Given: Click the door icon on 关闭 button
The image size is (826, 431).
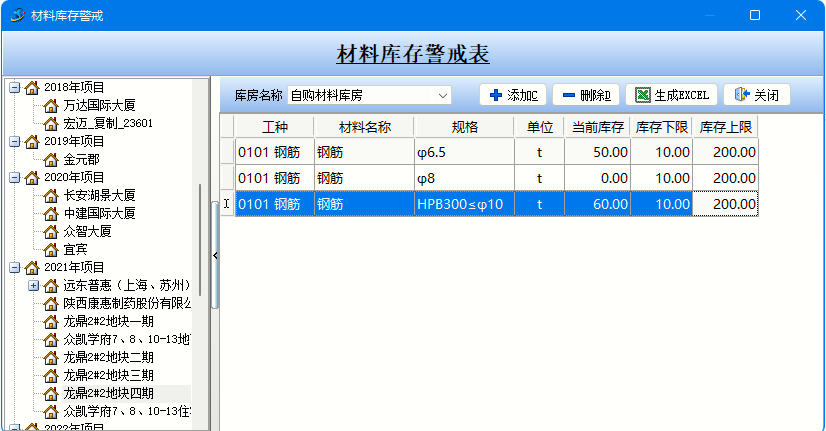Looking at the screenshot, I should (741, 95).
